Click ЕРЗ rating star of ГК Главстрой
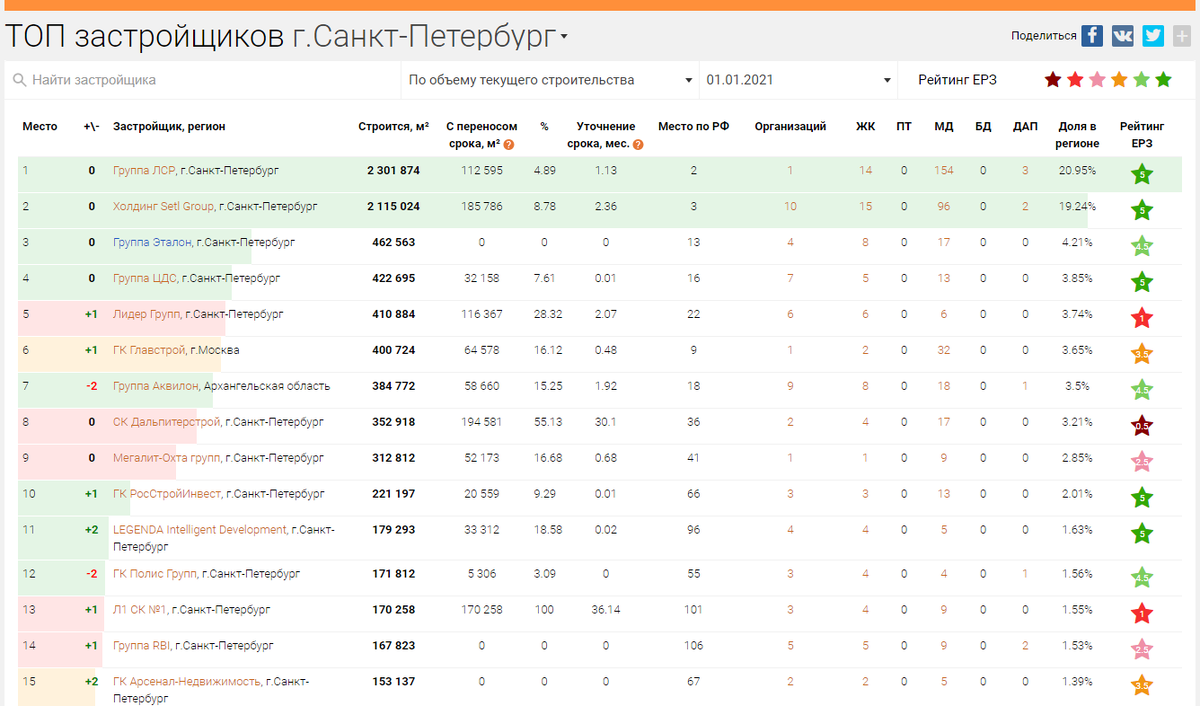The width and height of the screenshot is (1200, 706). (1142, 354)
